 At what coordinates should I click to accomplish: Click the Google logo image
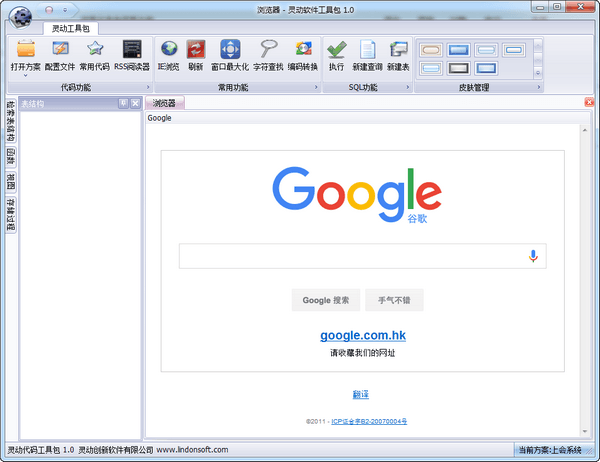pyautogui.click(x=357, y=194)
